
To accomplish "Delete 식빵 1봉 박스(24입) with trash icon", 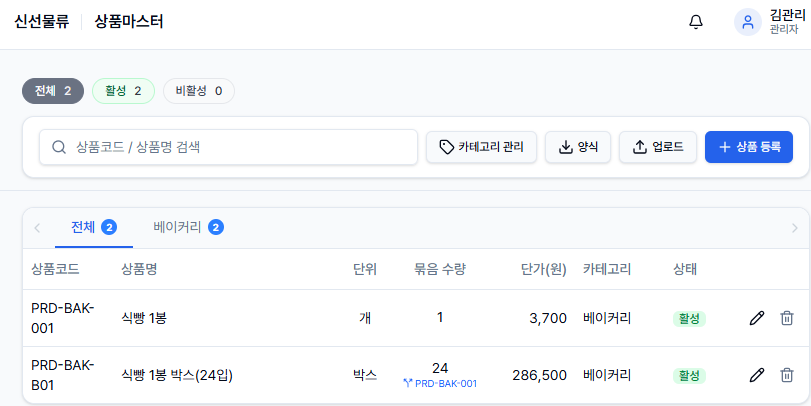I will click(x=787, y=375).
